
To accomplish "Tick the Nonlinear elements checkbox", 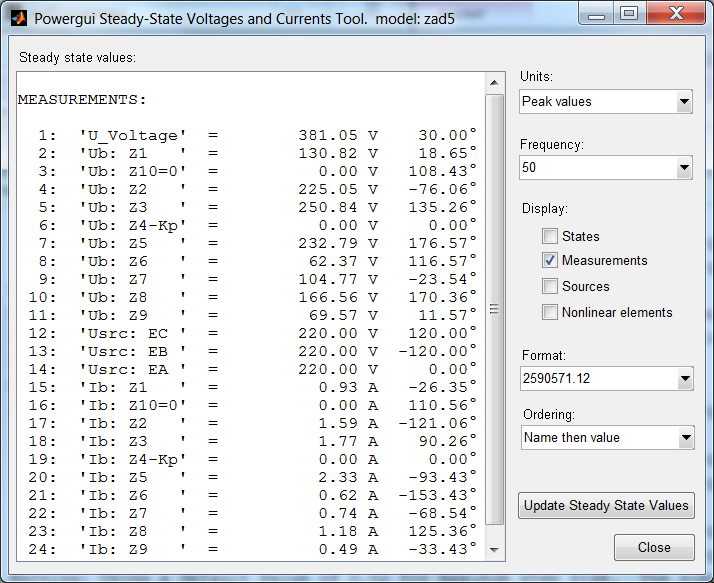I will tap(550, 312).
